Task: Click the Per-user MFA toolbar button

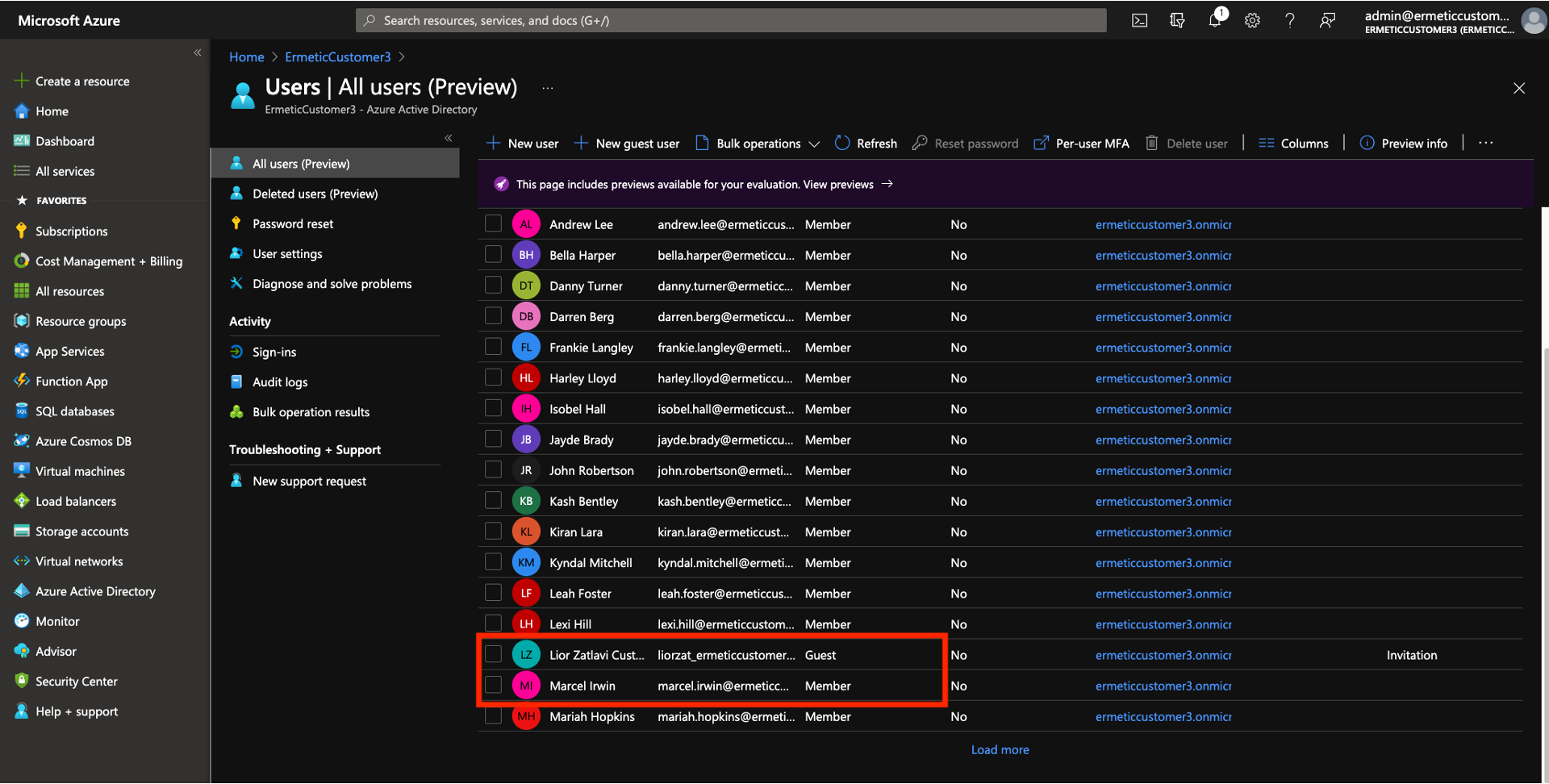Action: pyautogui.click(x=1081, y=144)
